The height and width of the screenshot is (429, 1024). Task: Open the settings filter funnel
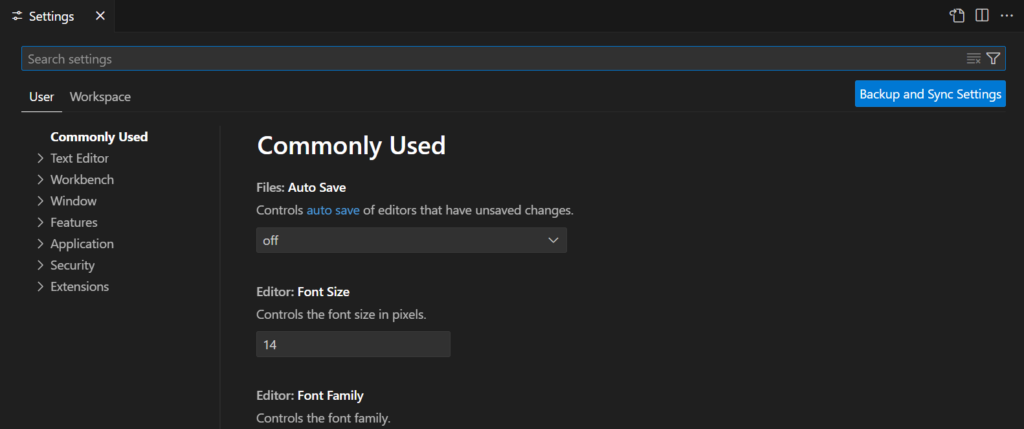[993, 59]
